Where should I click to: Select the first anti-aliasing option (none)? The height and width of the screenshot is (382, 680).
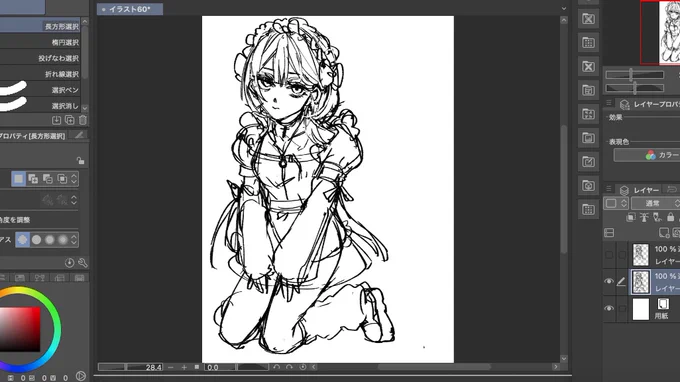coord(23,239)
